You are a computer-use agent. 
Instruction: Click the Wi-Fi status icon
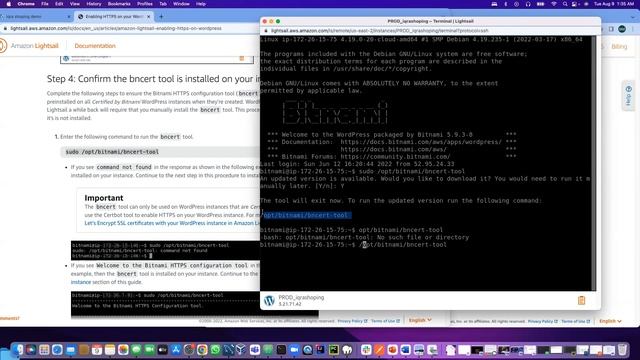click(554, 4)
